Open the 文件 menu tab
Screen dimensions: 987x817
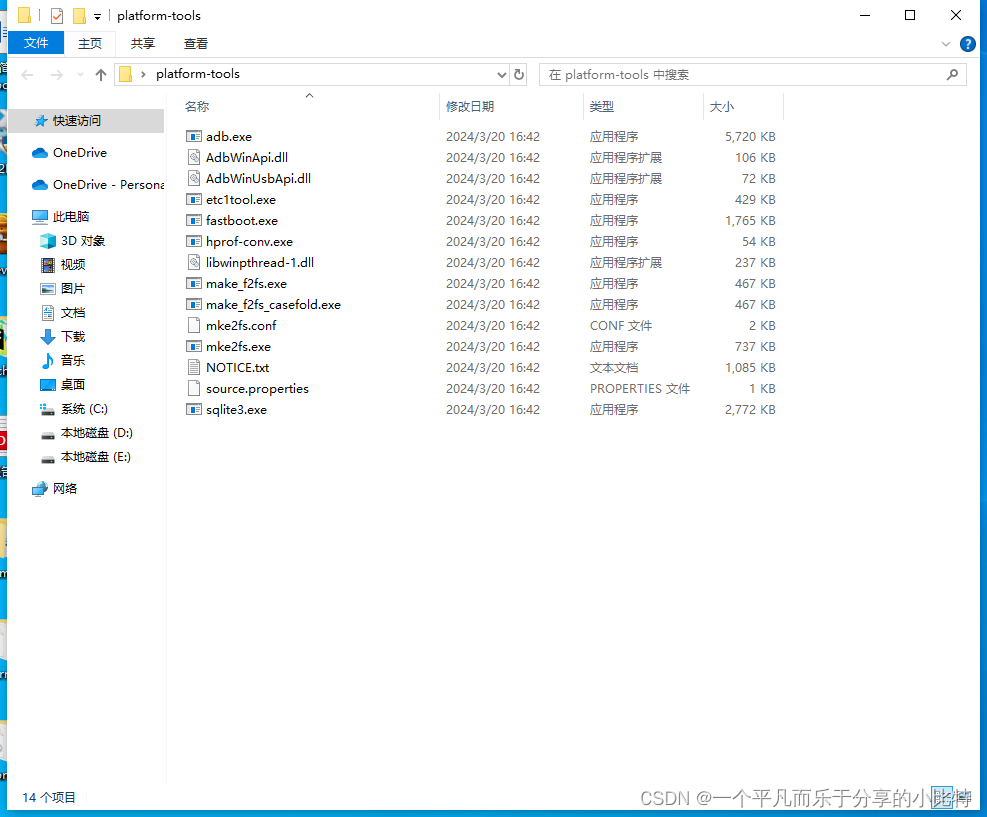(36, 43)
